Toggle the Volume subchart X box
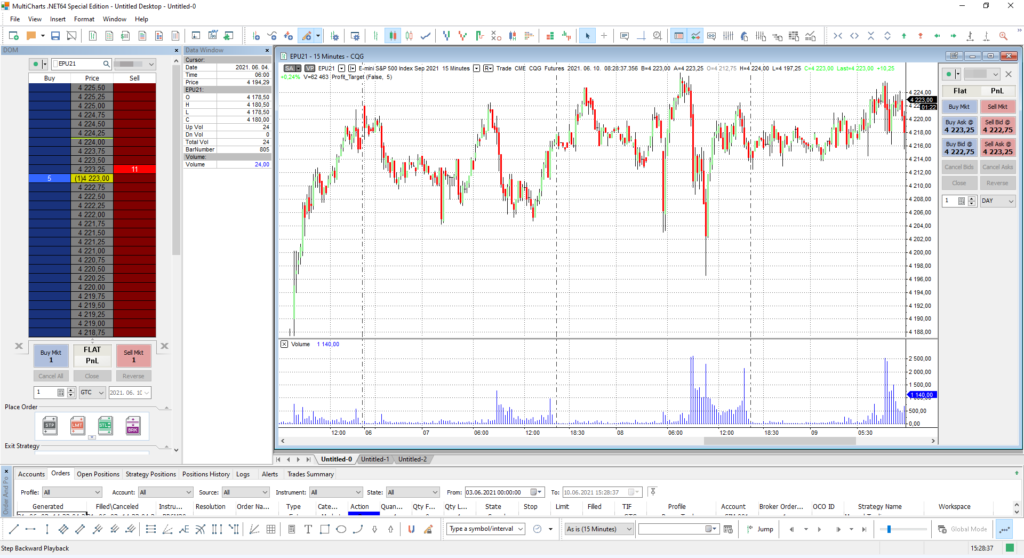The image size is (1024, 558). pyautogui.click(x=284, y=343)
